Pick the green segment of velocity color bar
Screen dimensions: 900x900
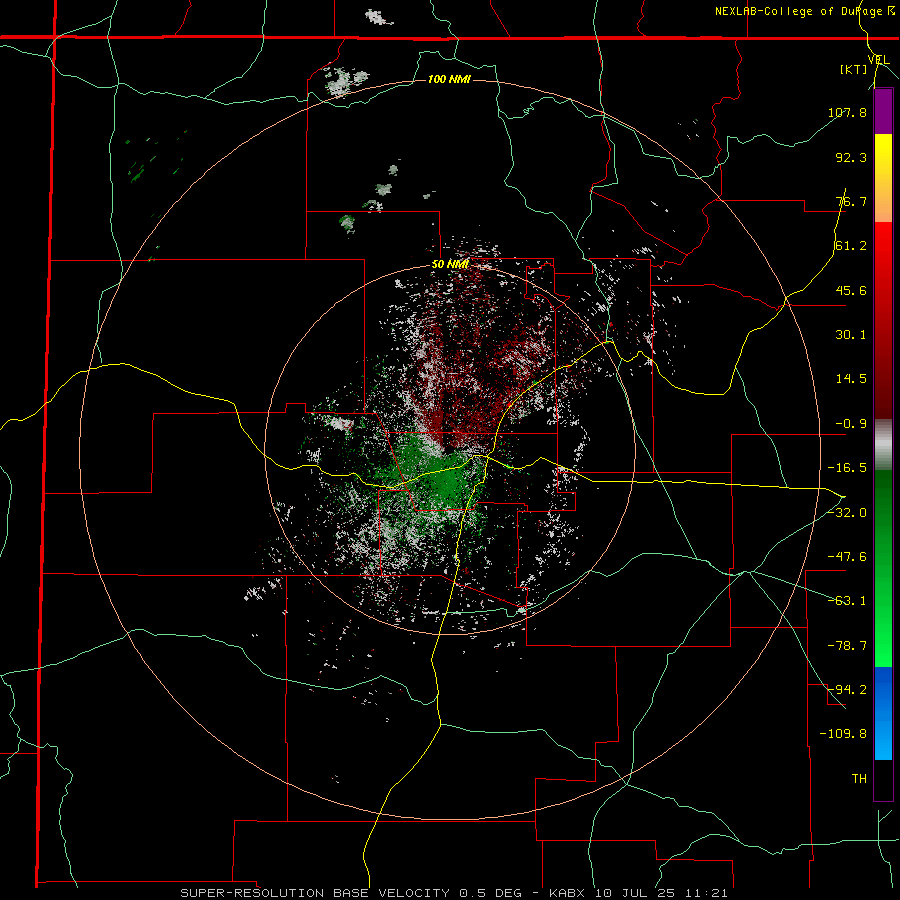tap(883, 568)
